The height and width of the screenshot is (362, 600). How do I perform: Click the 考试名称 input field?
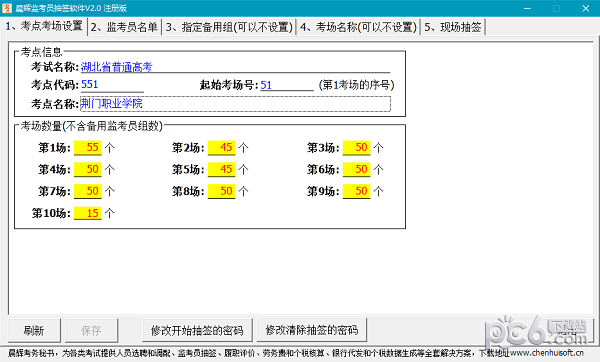tap(235, 67)
